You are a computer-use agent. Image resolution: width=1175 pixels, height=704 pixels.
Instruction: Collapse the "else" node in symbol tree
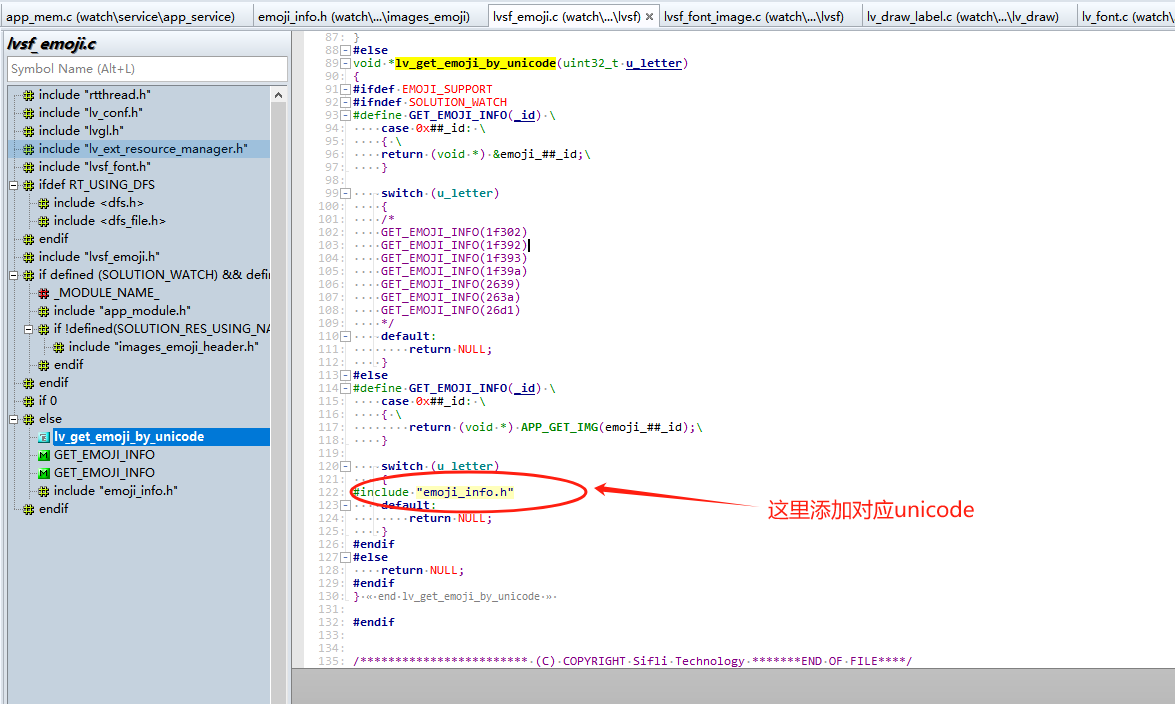point(14,419)
